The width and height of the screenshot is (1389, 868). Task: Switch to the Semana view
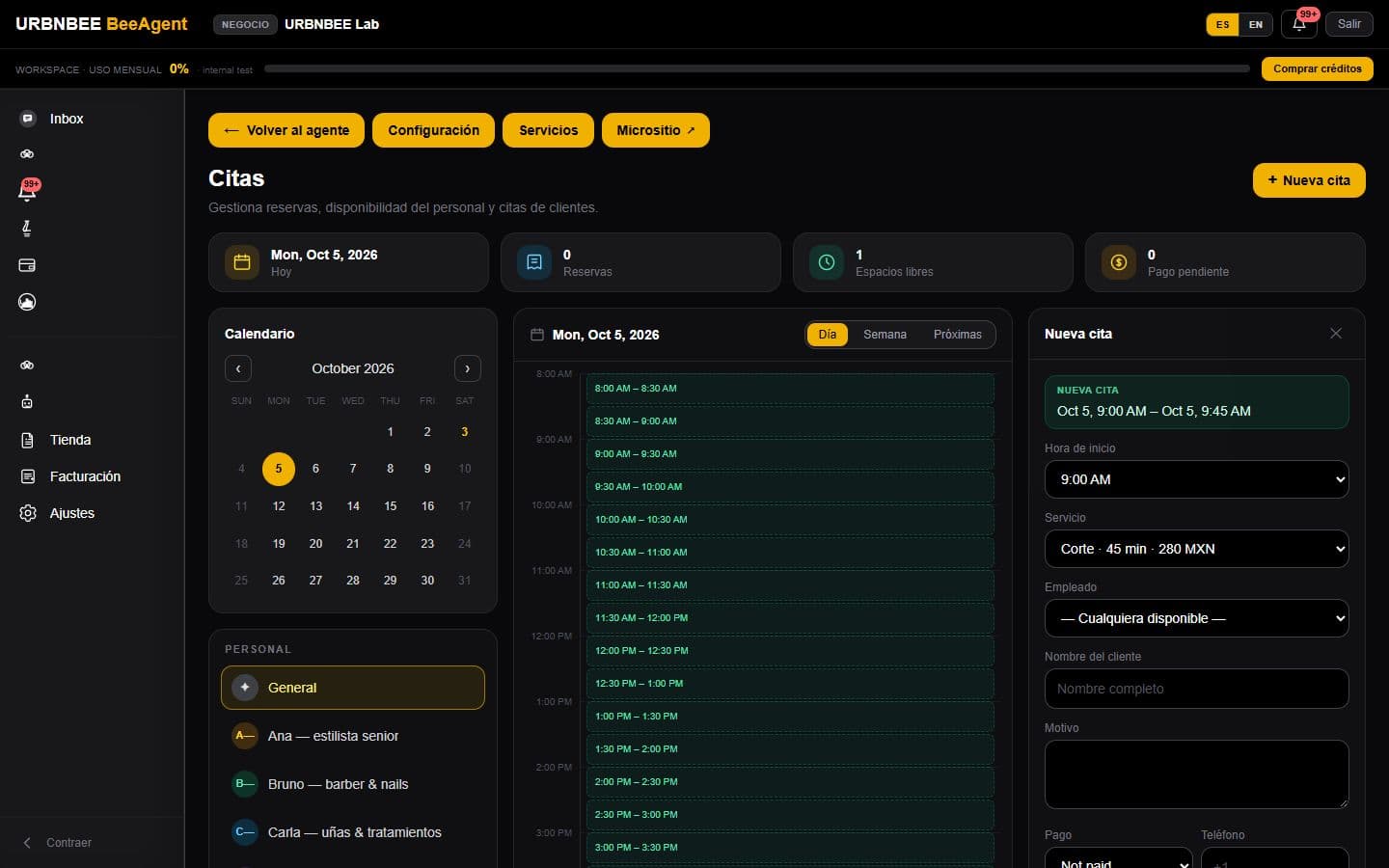pyautogui.click(x=885, y=335)
